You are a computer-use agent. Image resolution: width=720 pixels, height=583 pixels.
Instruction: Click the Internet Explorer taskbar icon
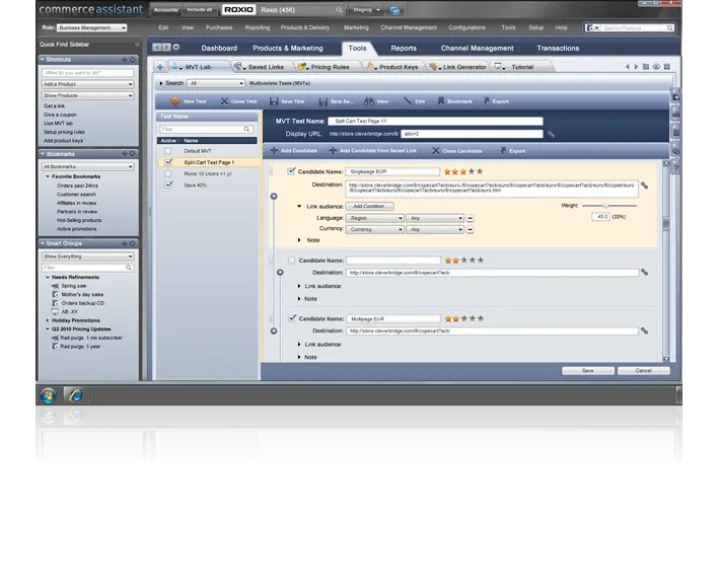[74, 395]
